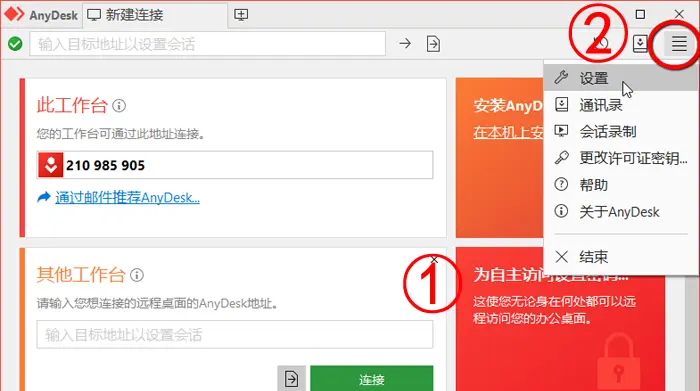The height and width of the screenshot is (391, 700).
Task: Open the address book toolbar icon
Action: pos(640,44)
